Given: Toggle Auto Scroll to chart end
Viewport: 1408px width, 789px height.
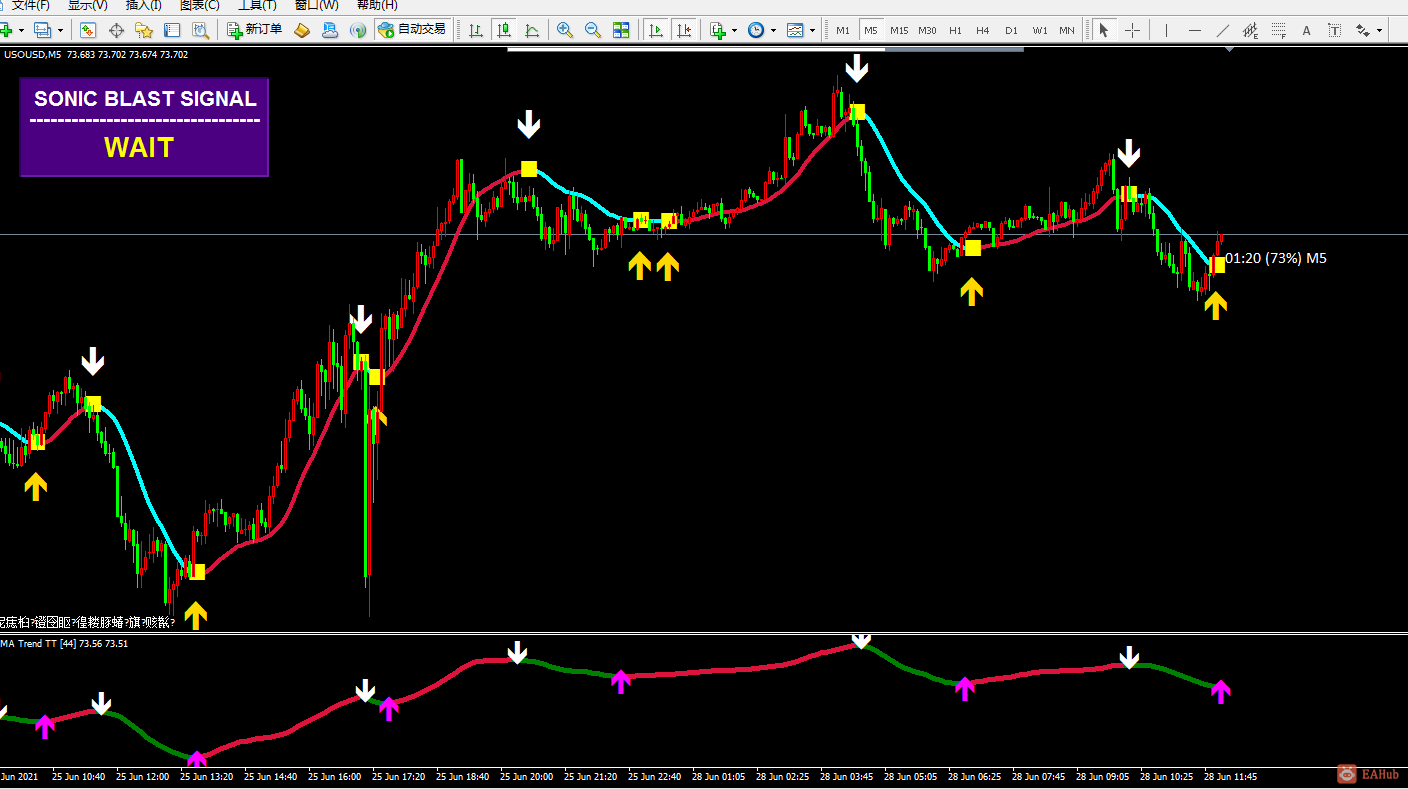Looking at the screenshot, I should tap(656, 30).
